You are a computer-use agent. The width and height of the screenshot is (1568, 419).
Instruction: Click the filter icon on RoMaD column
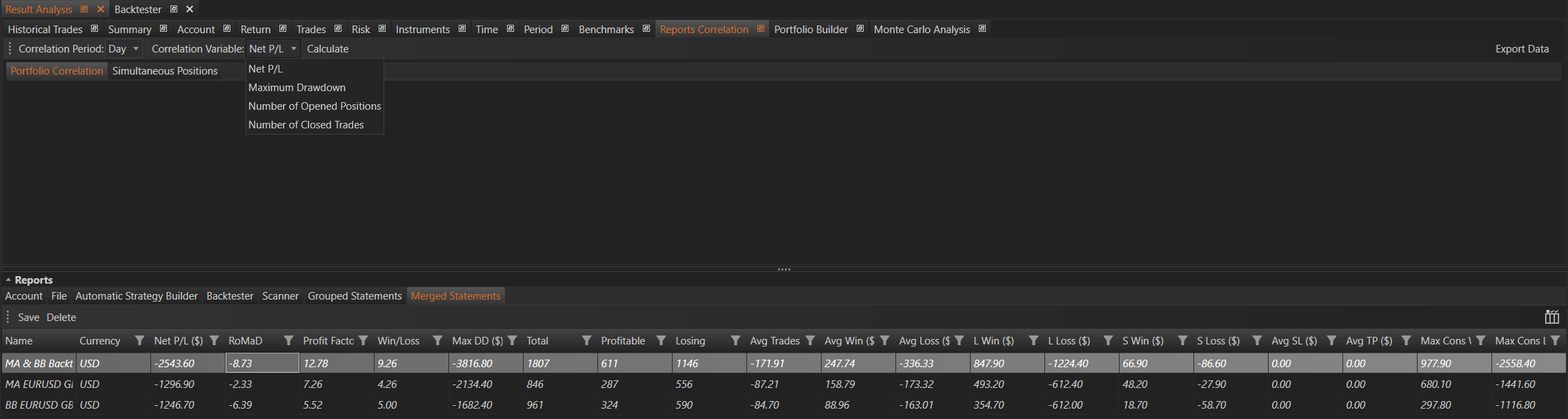coord(288,340)
